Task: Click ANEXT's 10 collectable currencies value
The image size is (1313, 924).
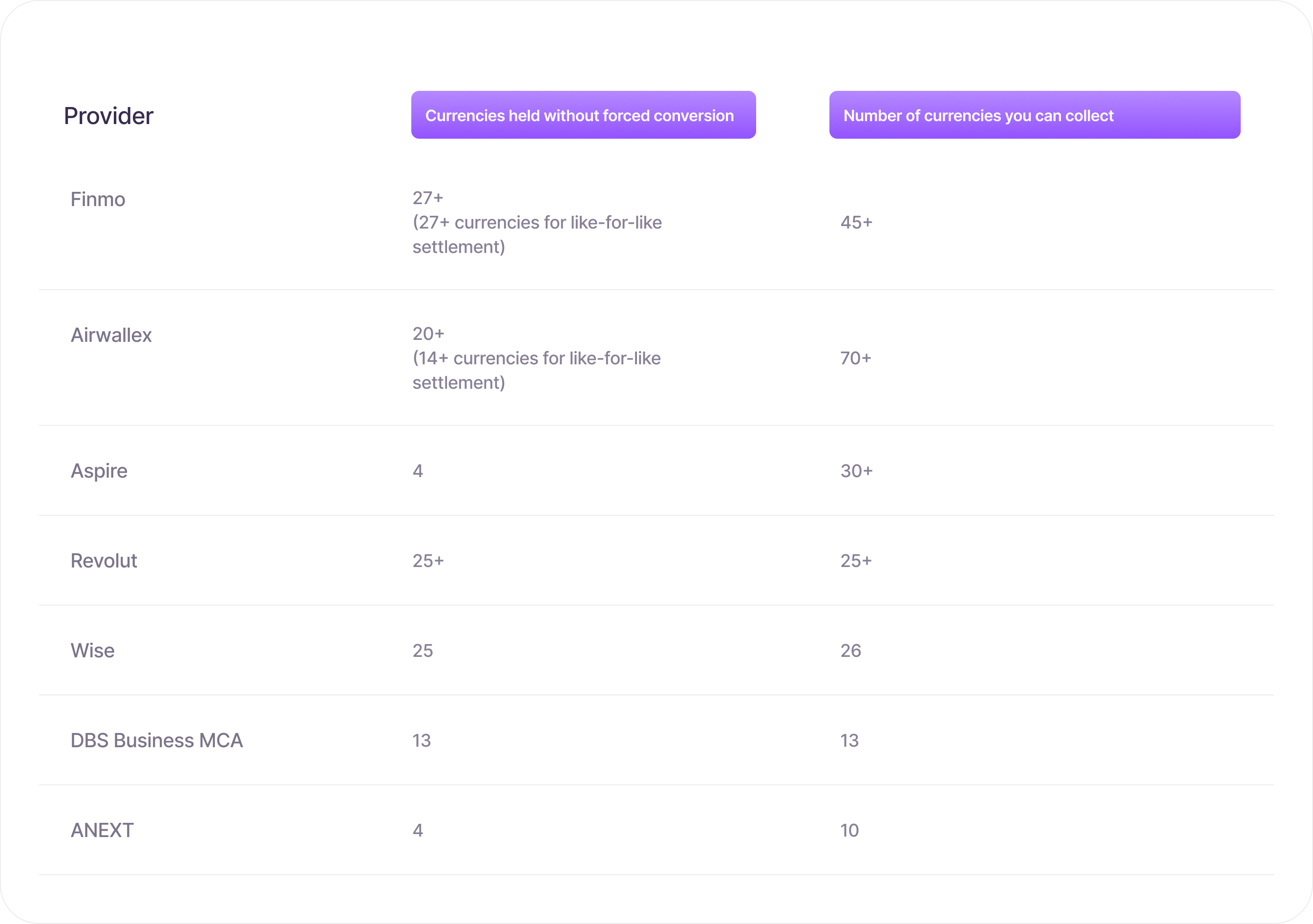Action: [x=849, y=830]
